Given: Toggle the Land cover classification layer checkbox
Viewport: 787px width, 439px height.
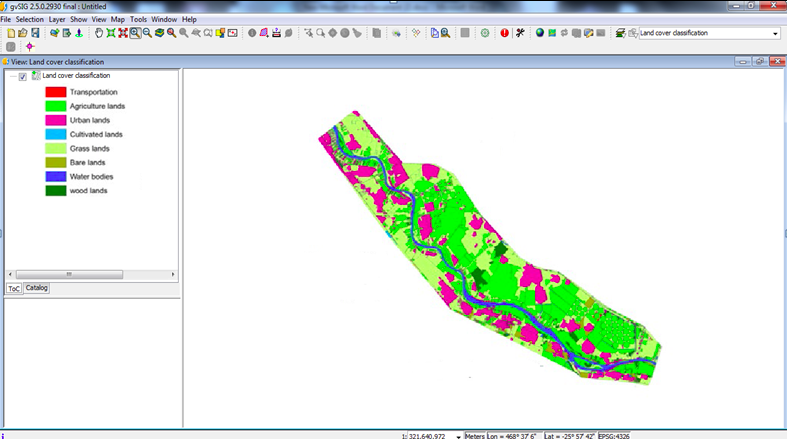Looking at the screenshot, I should click(23, 76).
